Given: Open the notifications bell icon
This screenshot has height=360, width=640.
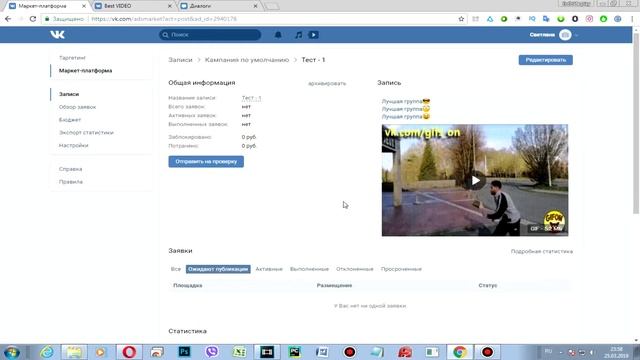Looking at the screenshot, I should [278, 35].
